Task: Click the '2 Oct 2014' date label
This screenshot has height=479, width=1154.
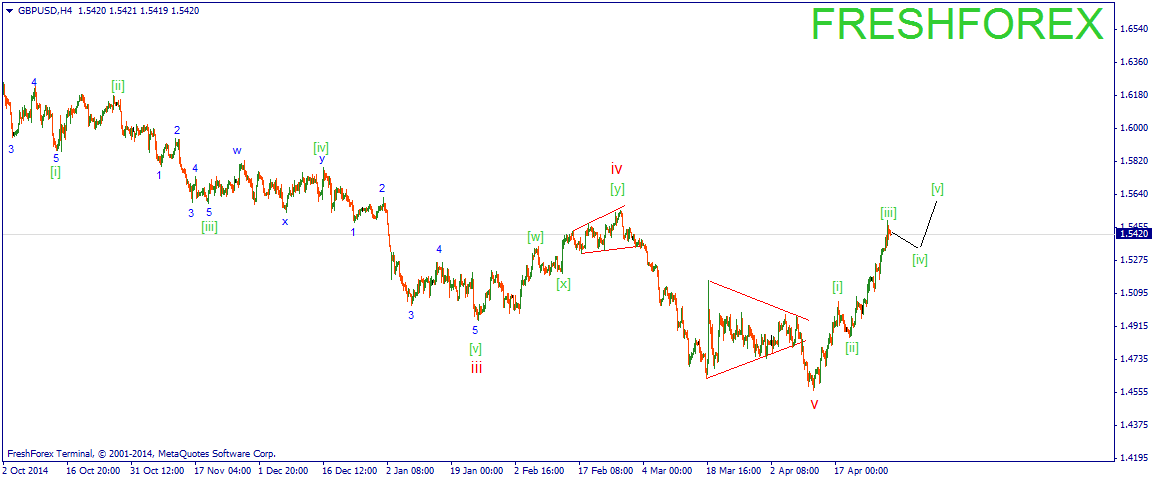Action: point(26,469)
